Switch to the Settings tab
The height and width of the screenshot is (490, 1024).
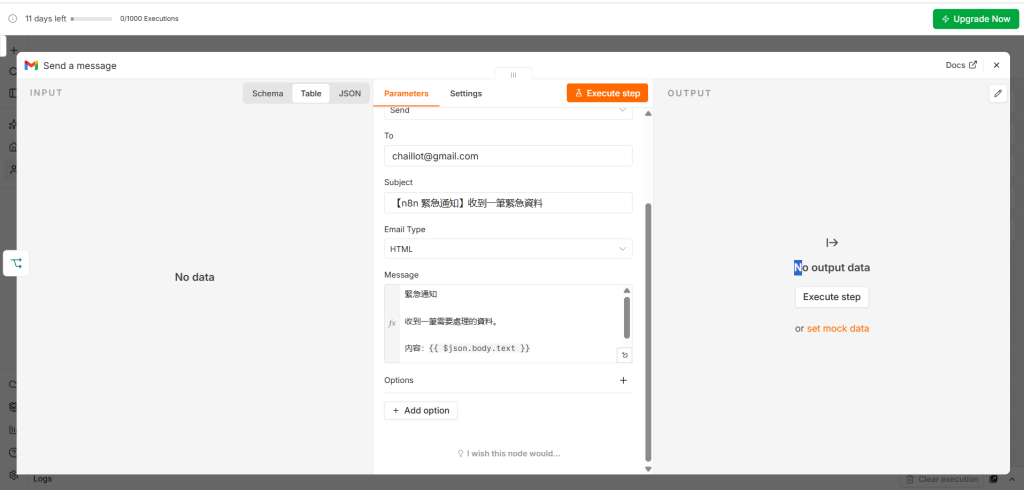point(466,93)
